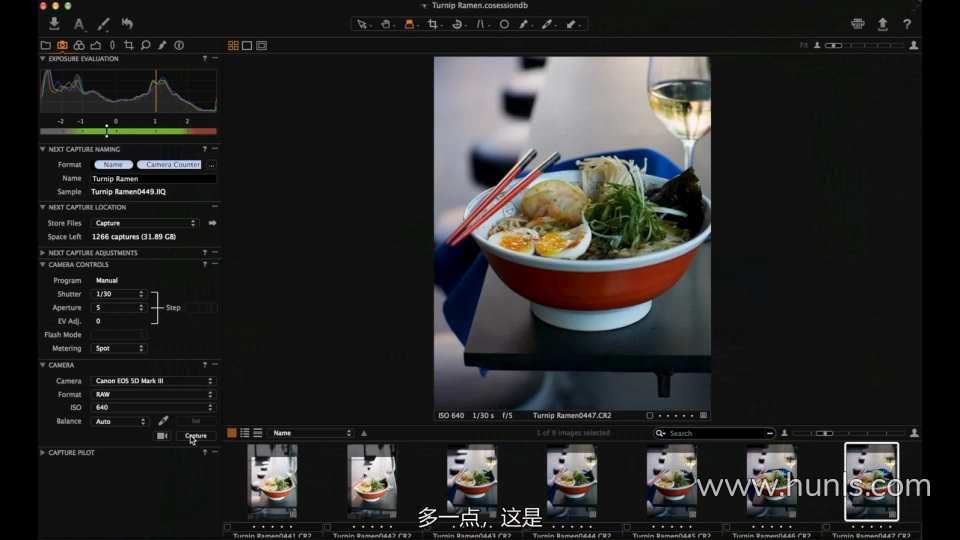Click the Import Images download icon

tap(54, 24)
